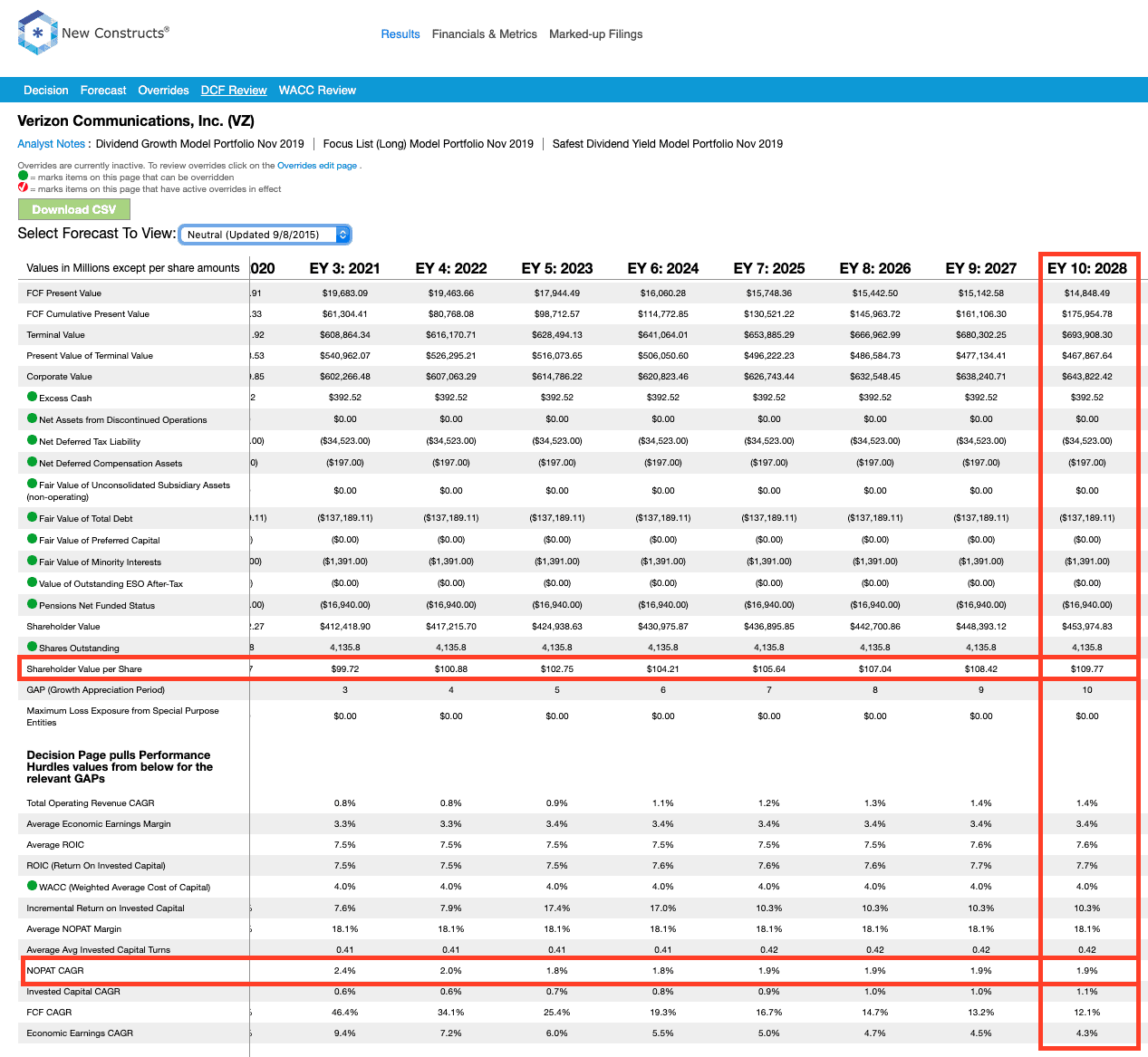Open the Overrides edit page link

coord(317,166)
